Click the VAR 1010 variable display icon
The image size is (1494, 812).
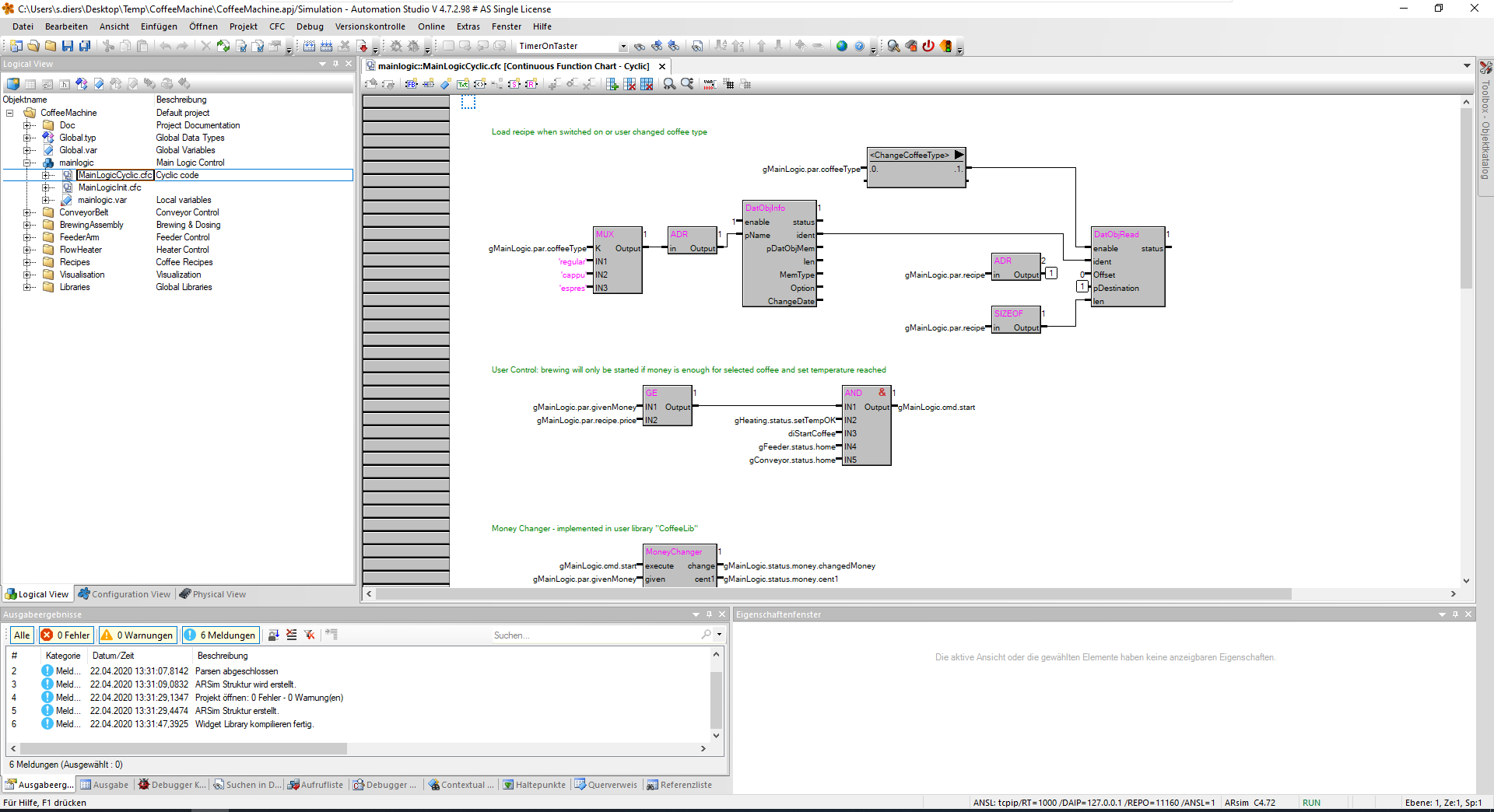coord(710,84)
